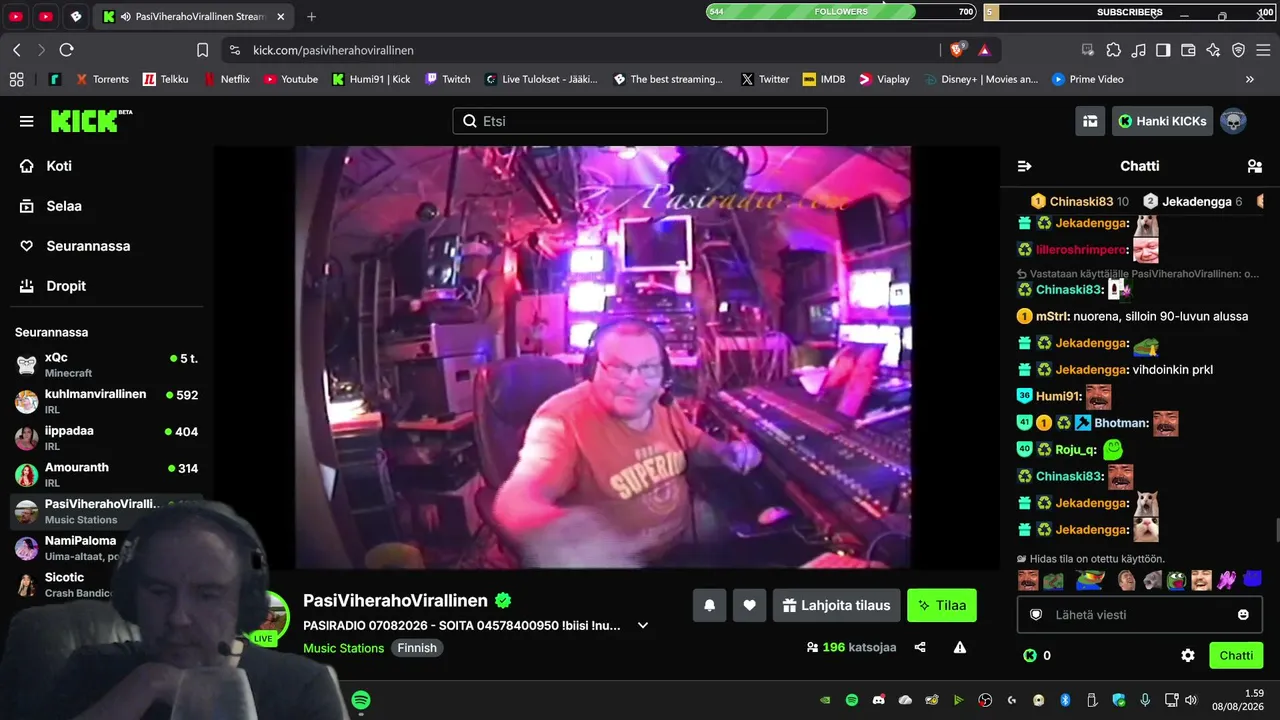The image size is (1280, 720).
Task: Open kuhlmanvirallinen channel in followed list
Action: [108, 401]
